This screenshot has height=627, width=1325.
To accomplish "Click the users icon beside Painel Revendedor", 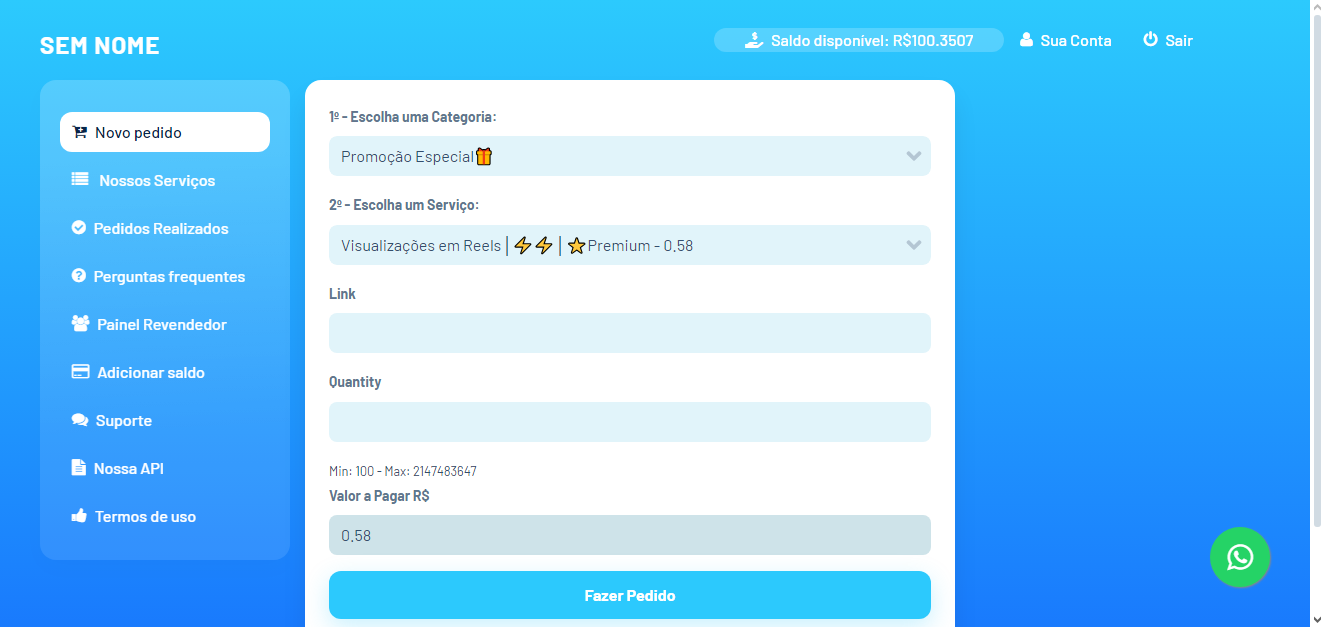I will (x=80, y=324).
